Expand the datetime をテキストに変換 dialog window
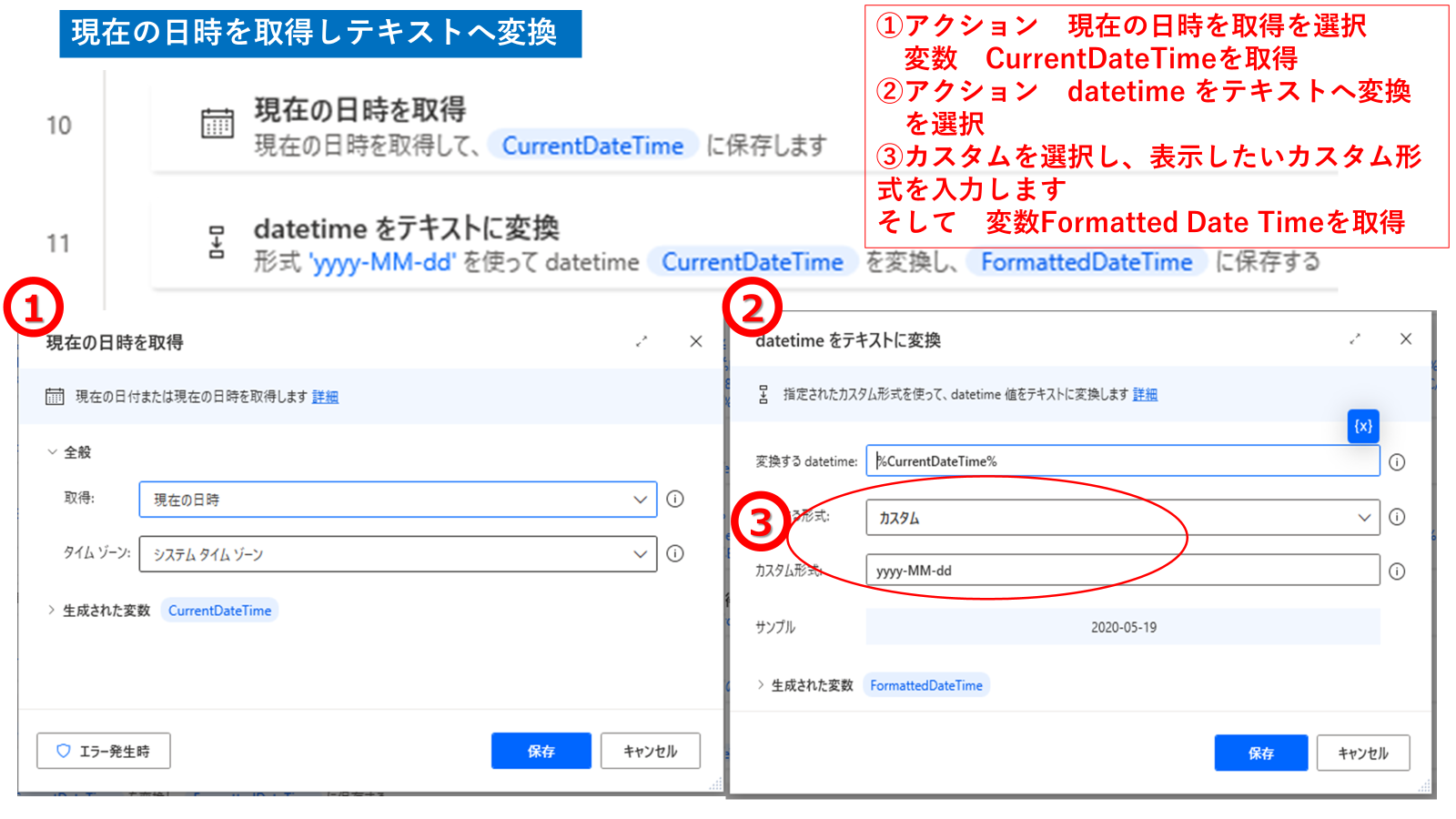Screen dimensions: 1456x819 click(1355, 339)
